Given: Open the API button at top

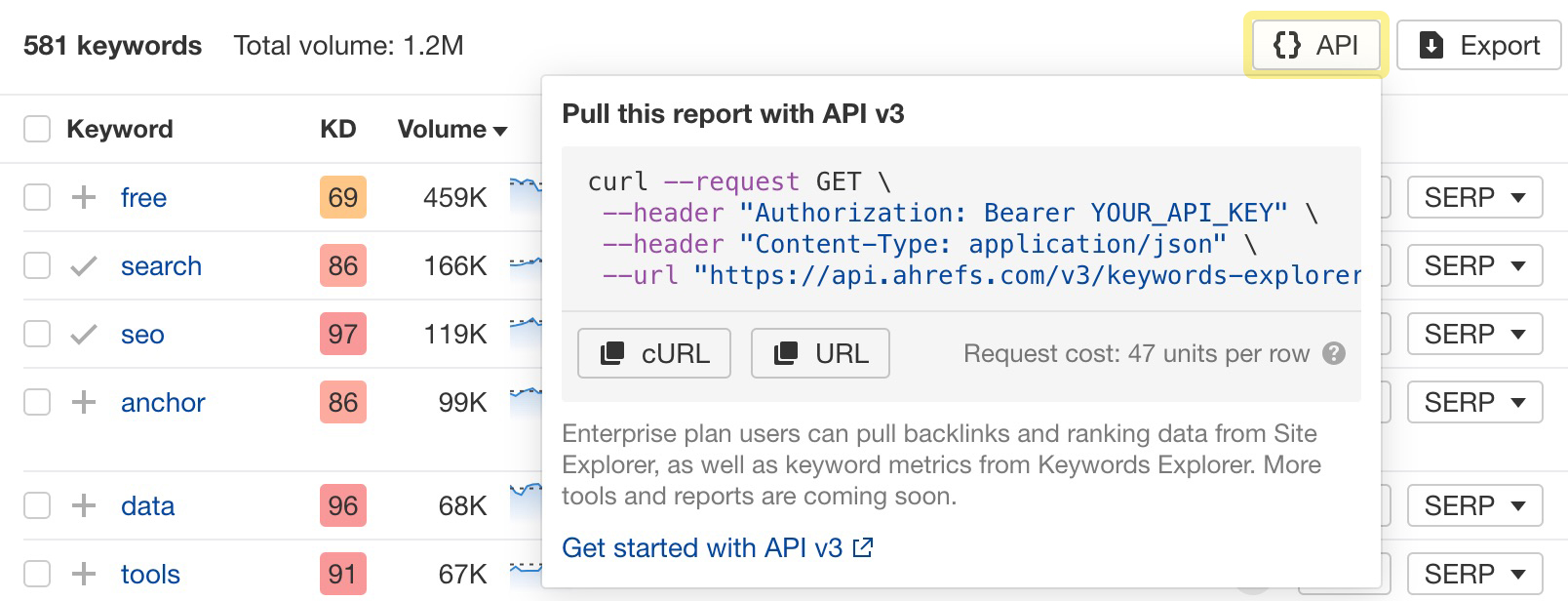Looking at the screenshot, I should click(x=1315, y=45).
